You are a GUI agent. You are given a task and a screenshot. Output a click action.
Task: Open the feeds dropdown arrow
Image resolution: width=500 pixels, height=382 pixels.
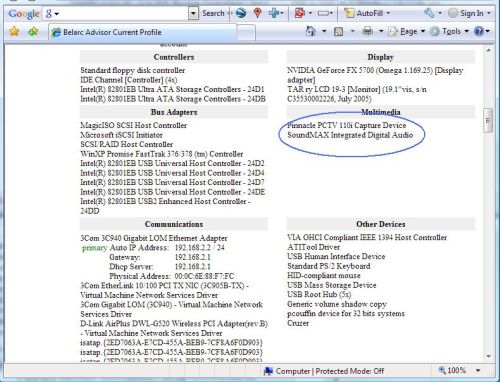pyautogui.click(x=352, y=32)
